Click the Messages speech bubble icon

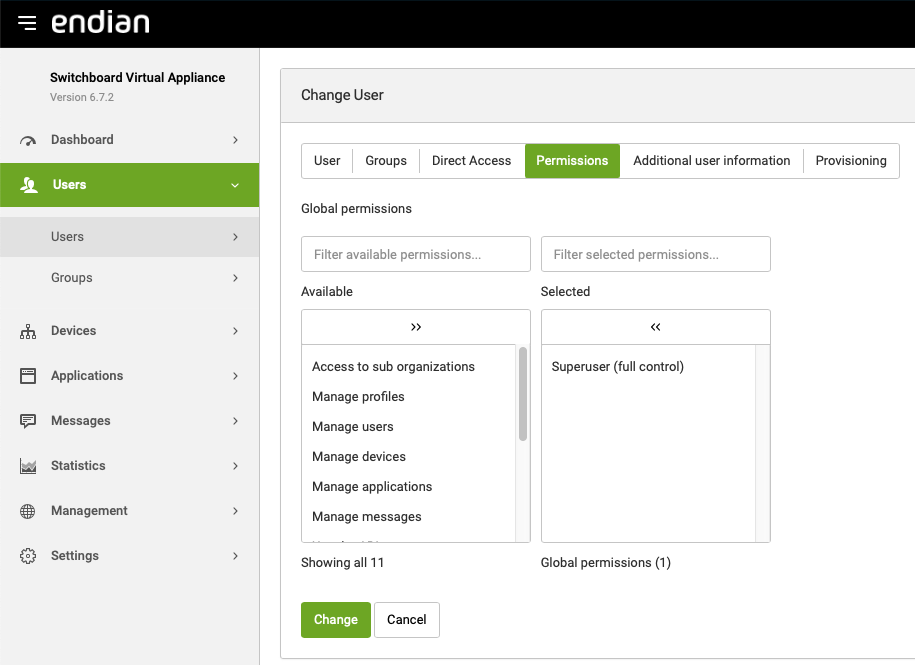click(28, 421)
